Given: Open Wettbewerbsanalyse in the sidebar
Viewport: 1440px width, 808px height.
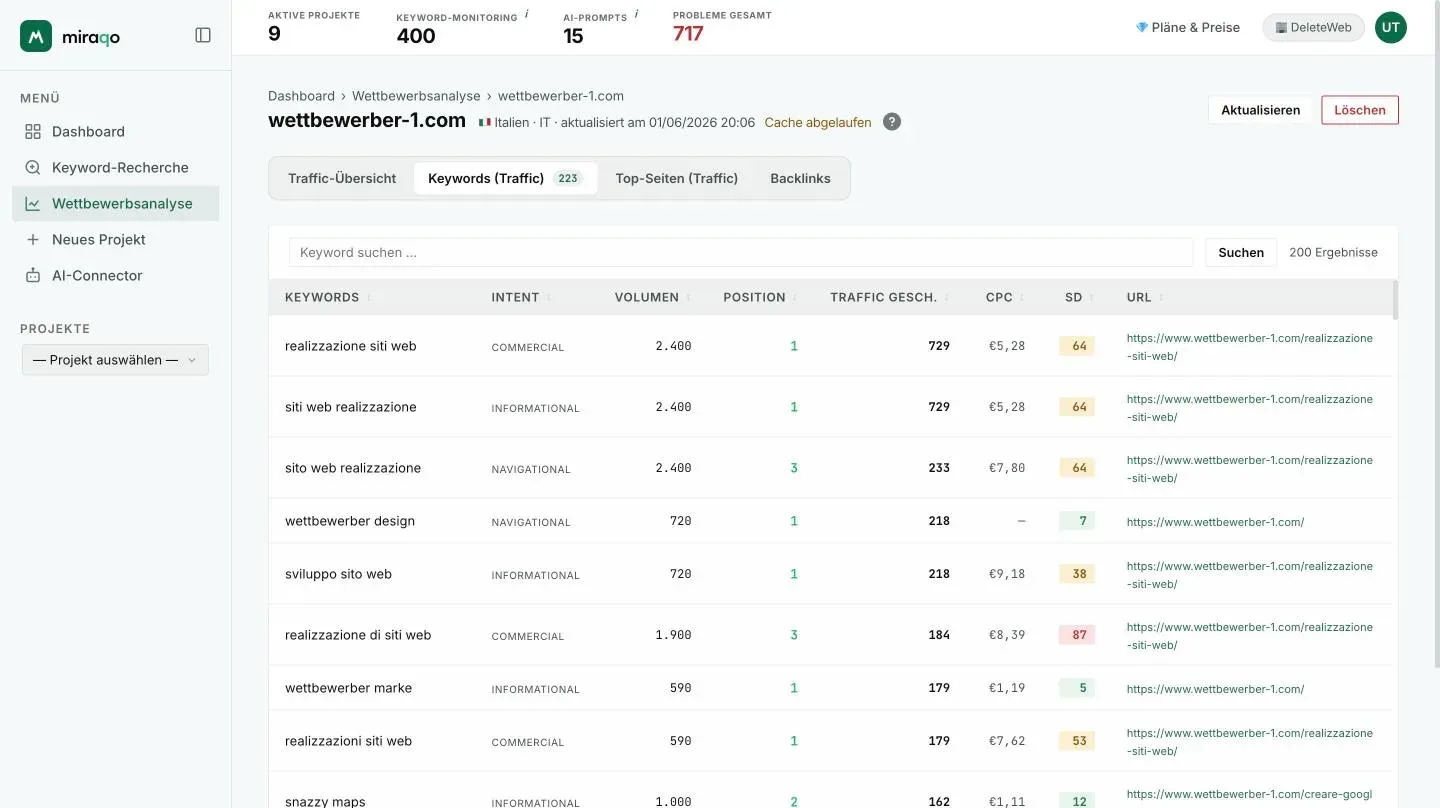Looking at the screenshot, I should (x=115, y=203).
